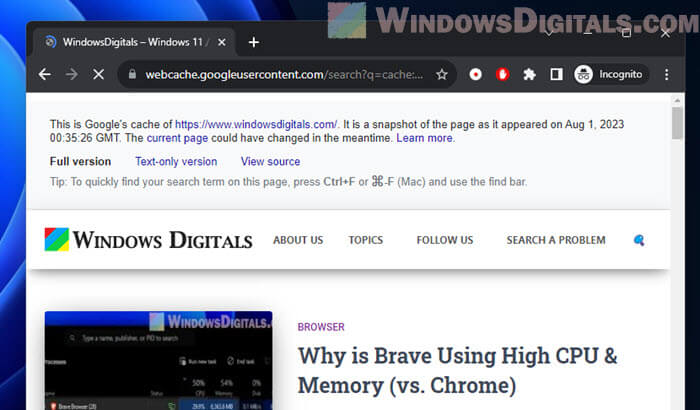
Task: Open the tab search chevron
Action: pyautogui.click(x=549, y=33)
